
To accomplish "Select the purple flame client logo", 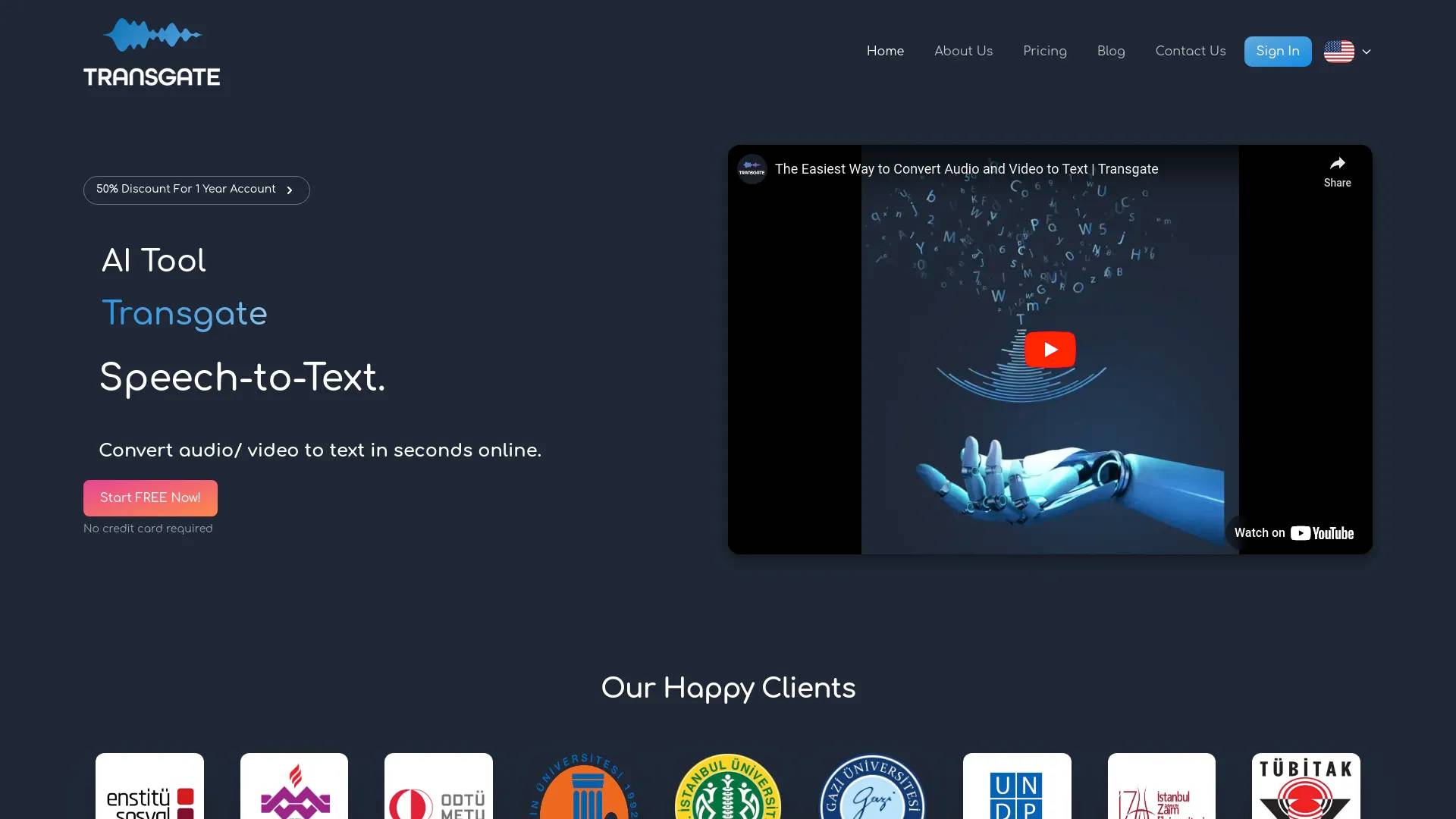I will tap(294, 786).
